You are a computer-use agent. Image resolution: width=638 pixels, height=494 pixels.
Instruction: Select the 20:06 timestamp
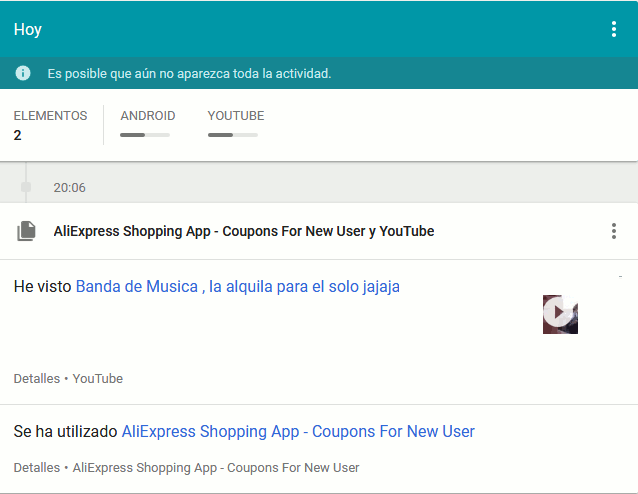point(69,187)
